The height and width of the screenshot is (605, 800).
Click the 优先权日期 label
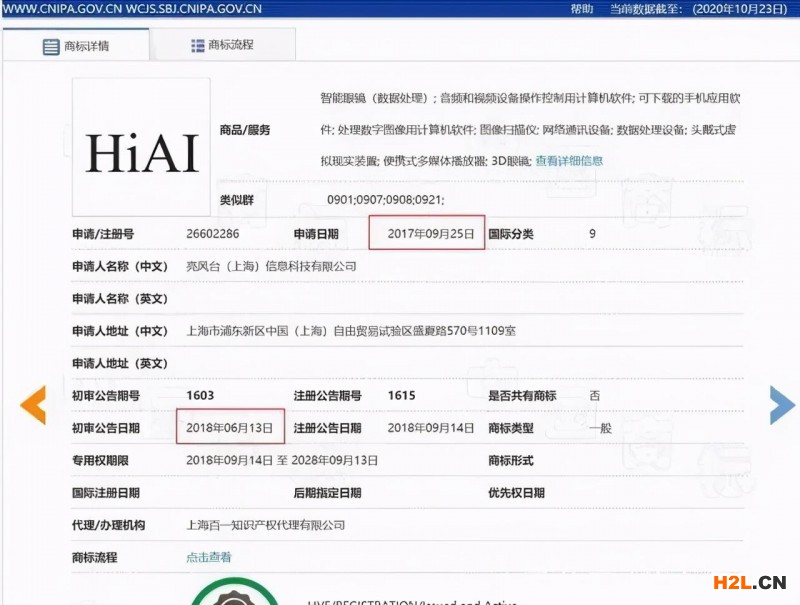[x=516, y=493]
